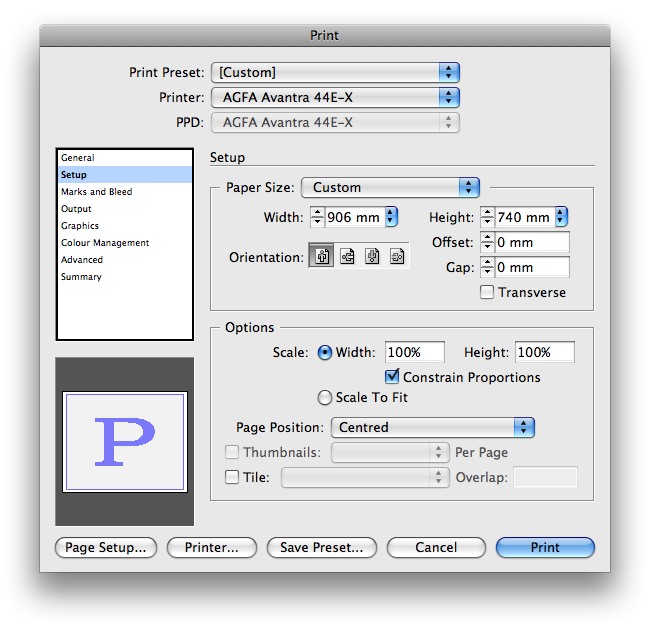Screen dimensions: 650x627
Task: Click the page preview thumbnail
Action: click(125, 442)
